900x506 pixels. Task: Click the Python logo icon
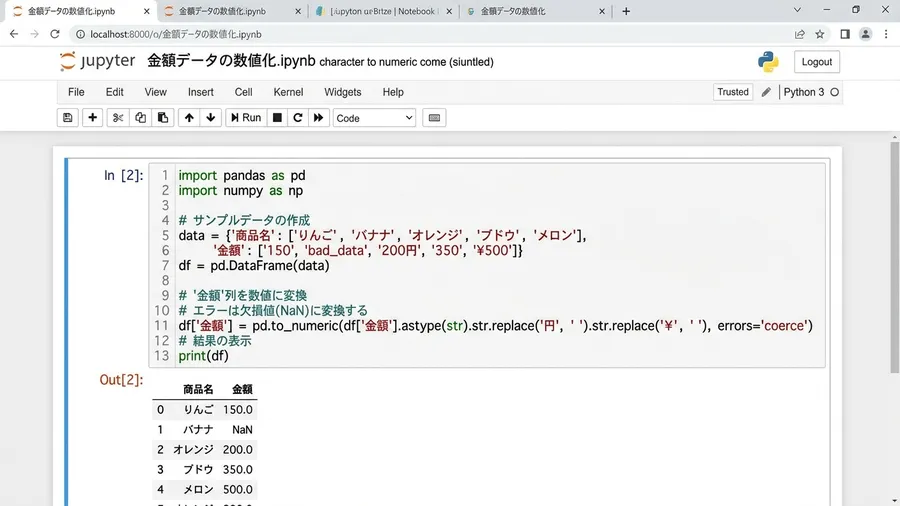click(x=768, y=61)
